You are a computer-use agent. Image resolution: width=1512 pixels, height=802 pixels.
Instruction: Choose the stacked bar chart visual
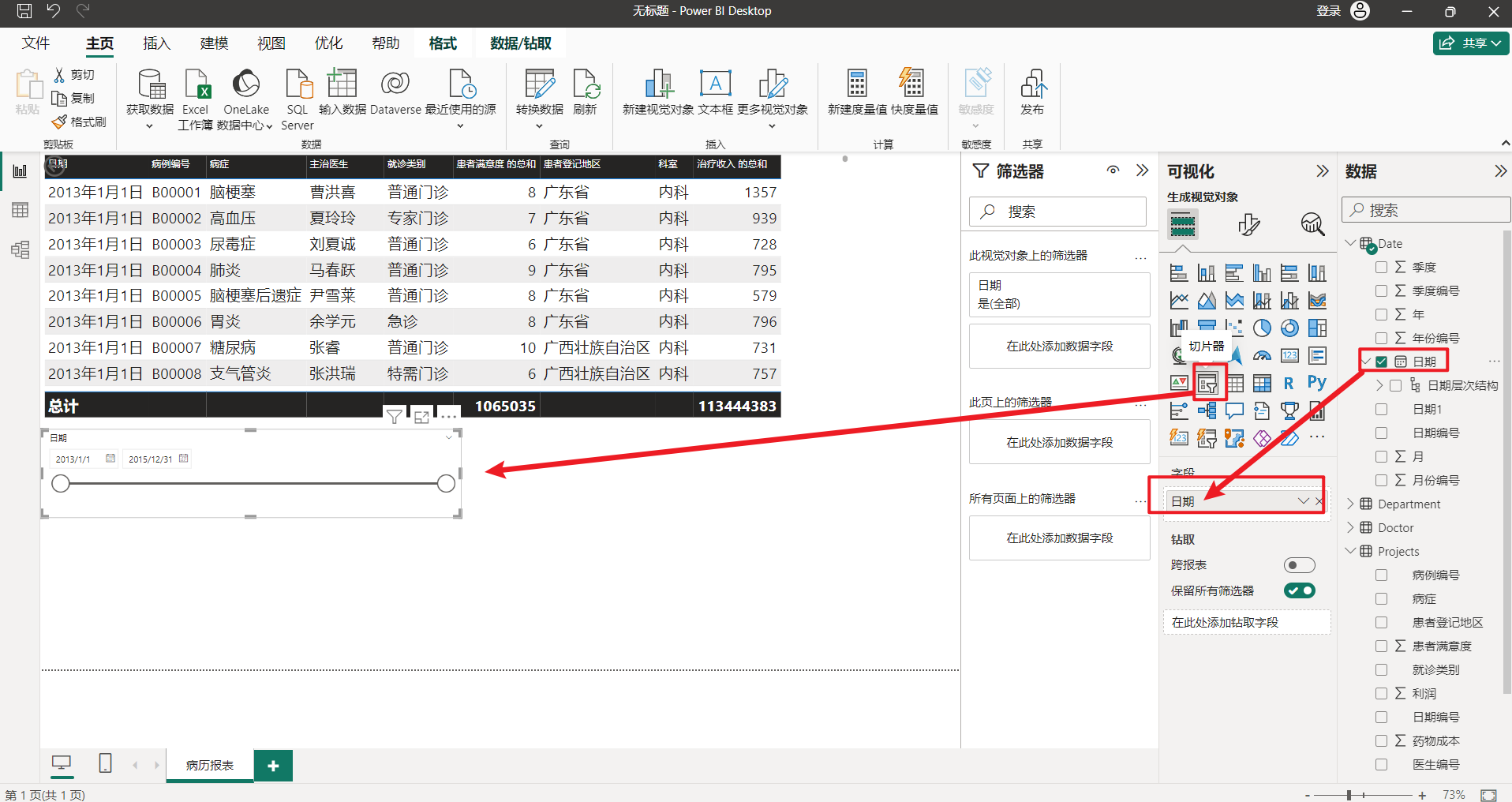coord(1179,273)
